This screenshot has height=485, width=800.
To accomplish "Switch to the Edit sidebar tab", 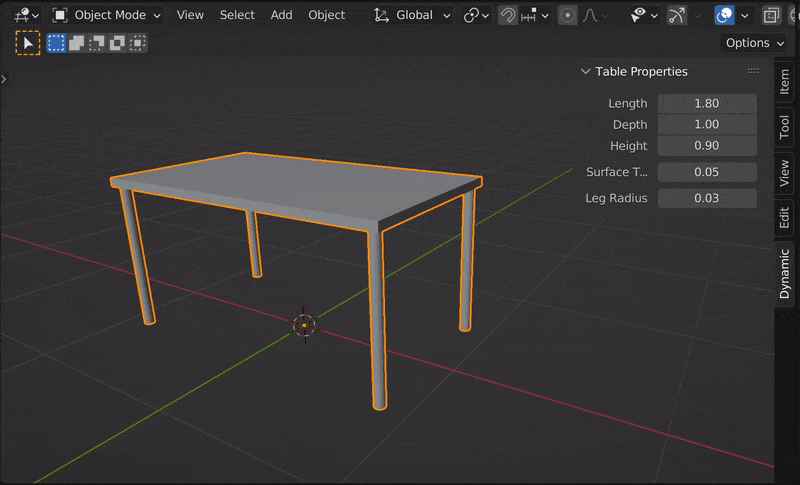I will 785,217.
